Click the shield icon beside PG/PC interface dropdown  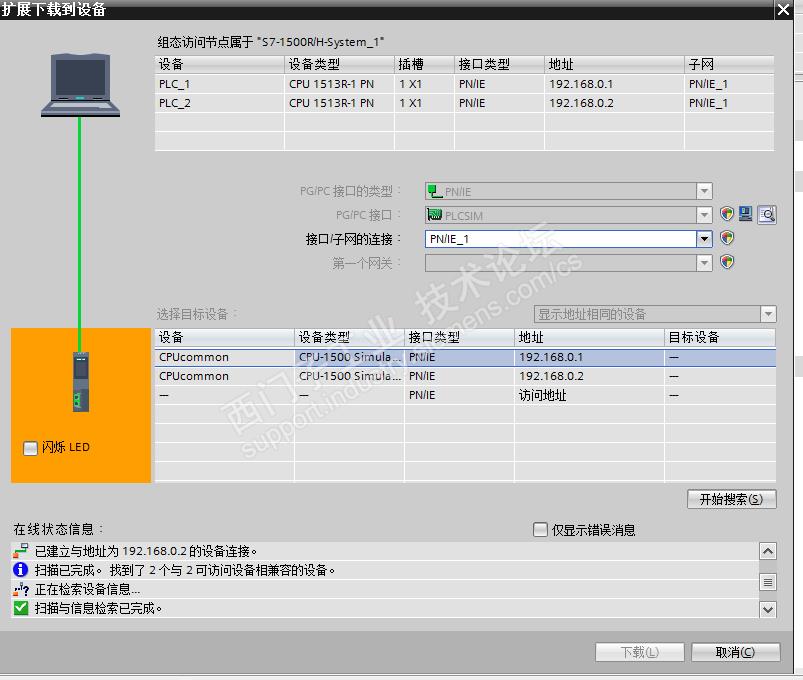point(727,214)
